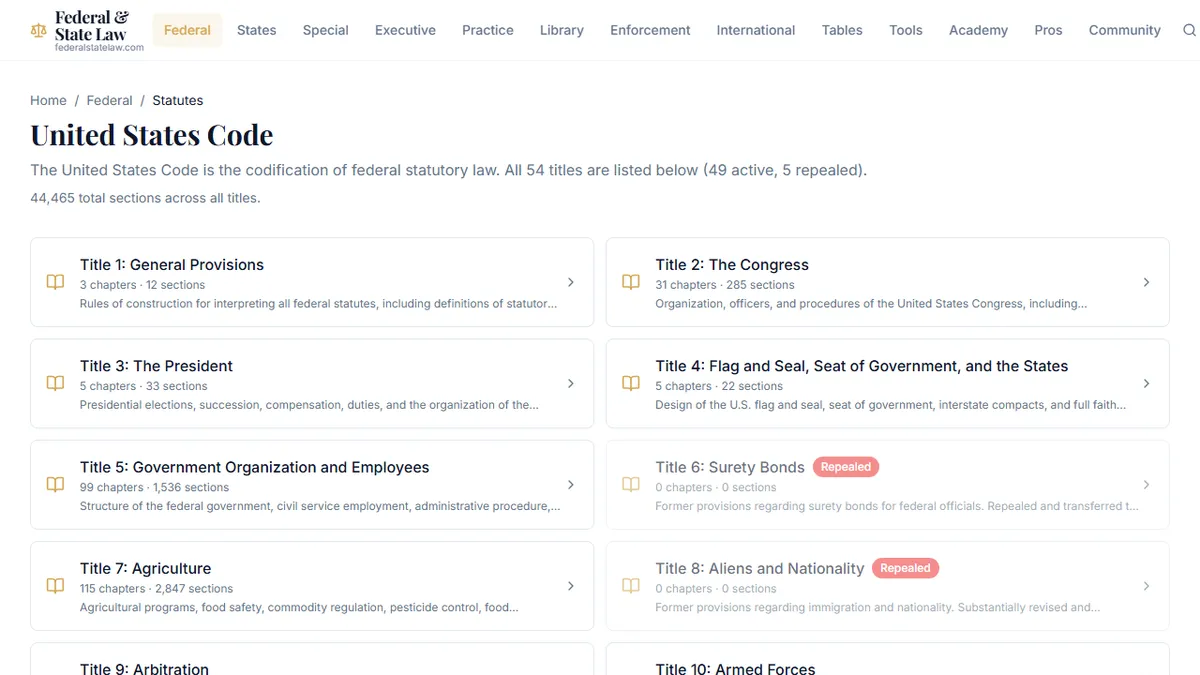Expand Title 6 Surety Bonds chevron

(1146, 485)
